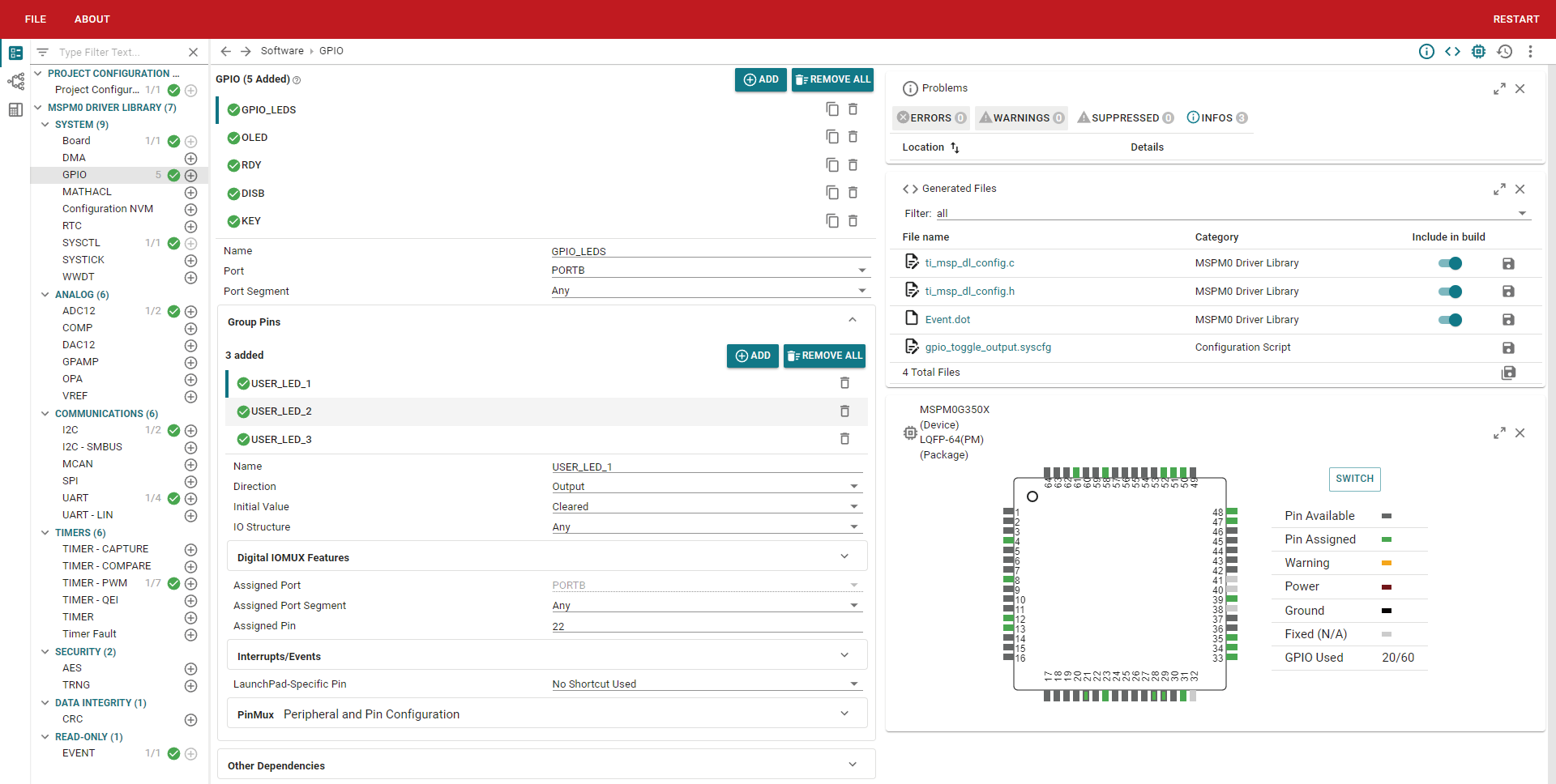Clear the filter text with the X icon
The height and width of the screenshot is (784, 1556).
pyautogui.click(x=193, y=53)
